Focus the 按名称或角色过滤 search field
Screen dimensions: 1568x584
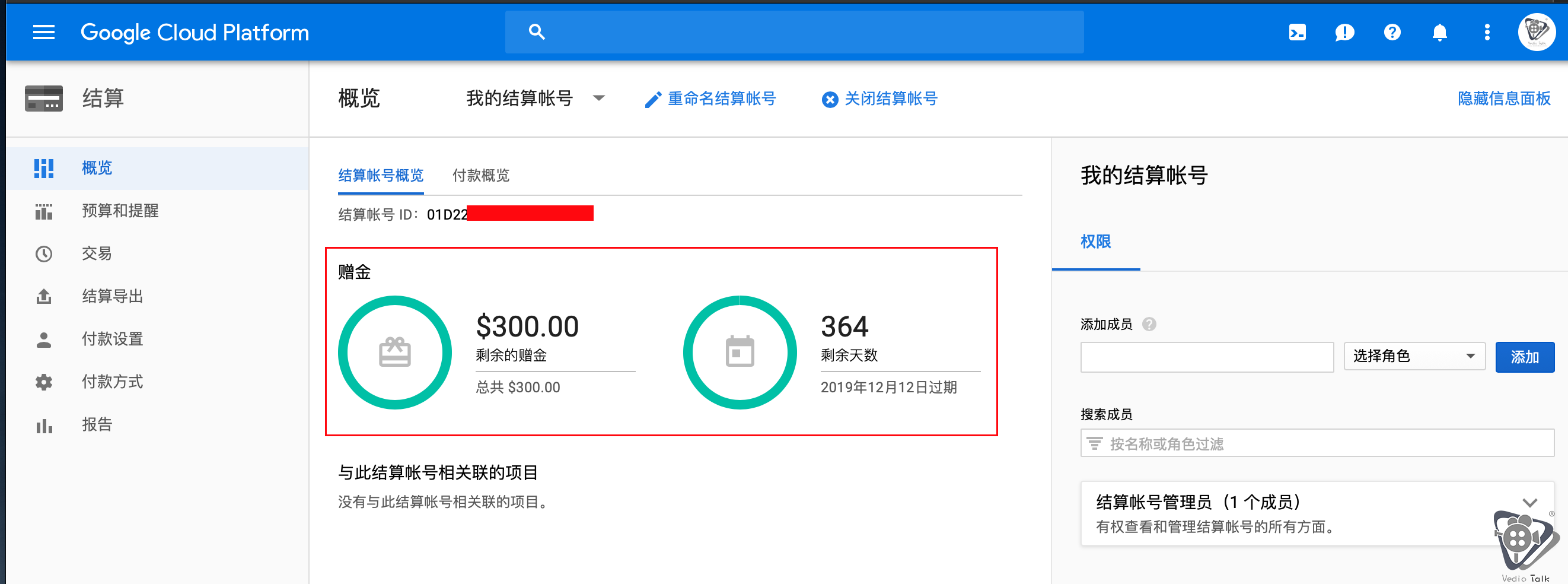(1317, 443)
